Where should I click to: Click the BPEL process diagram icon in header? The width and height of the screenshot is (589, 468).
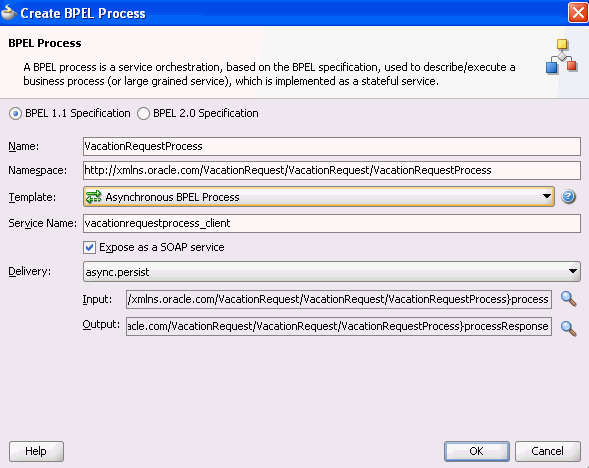click(x=562, y=56)
